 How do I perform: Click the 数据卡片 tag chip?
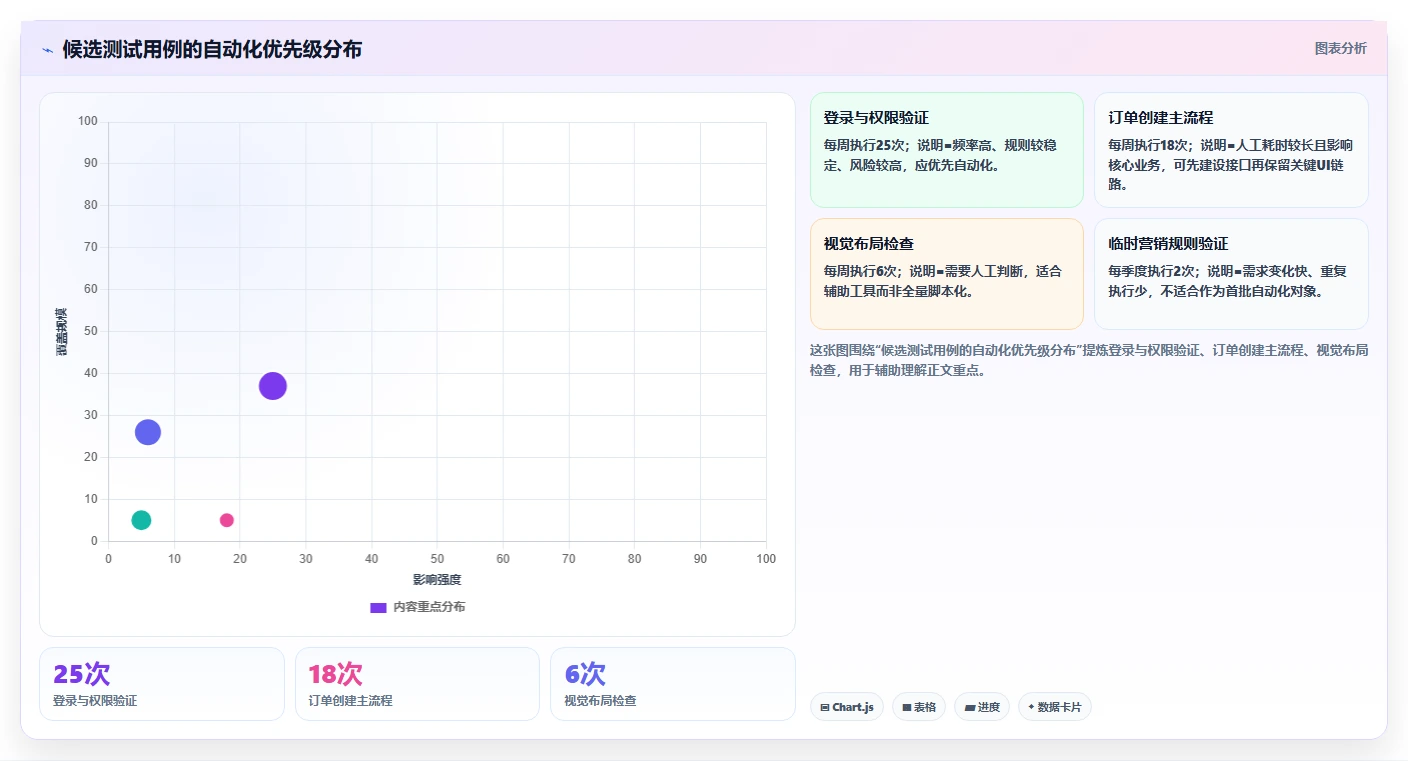click(x=1055, y=707)
